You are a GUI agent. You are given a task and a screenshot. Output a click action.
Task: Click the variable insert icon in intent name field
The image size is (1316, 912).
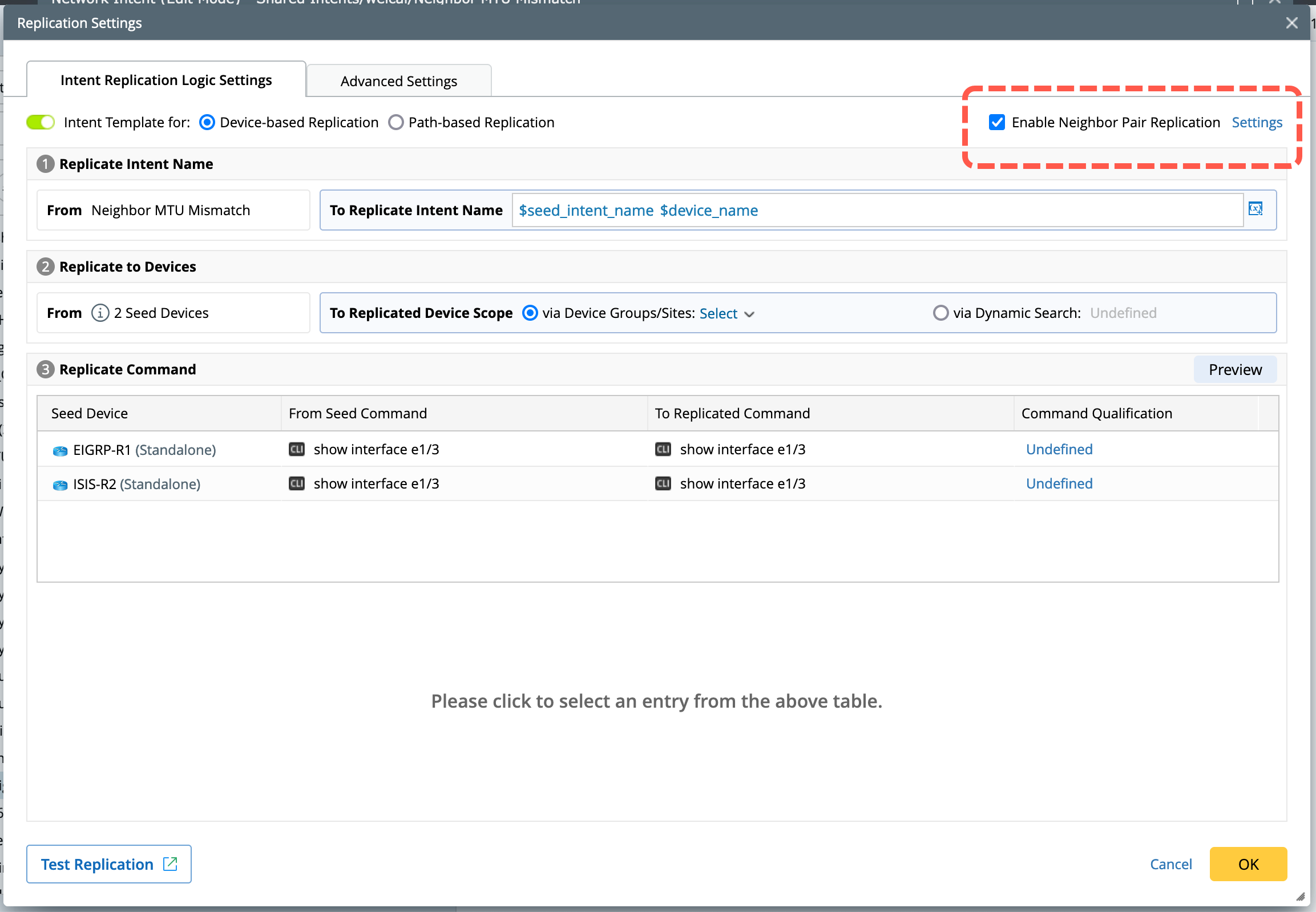[x=1255, y=209]
